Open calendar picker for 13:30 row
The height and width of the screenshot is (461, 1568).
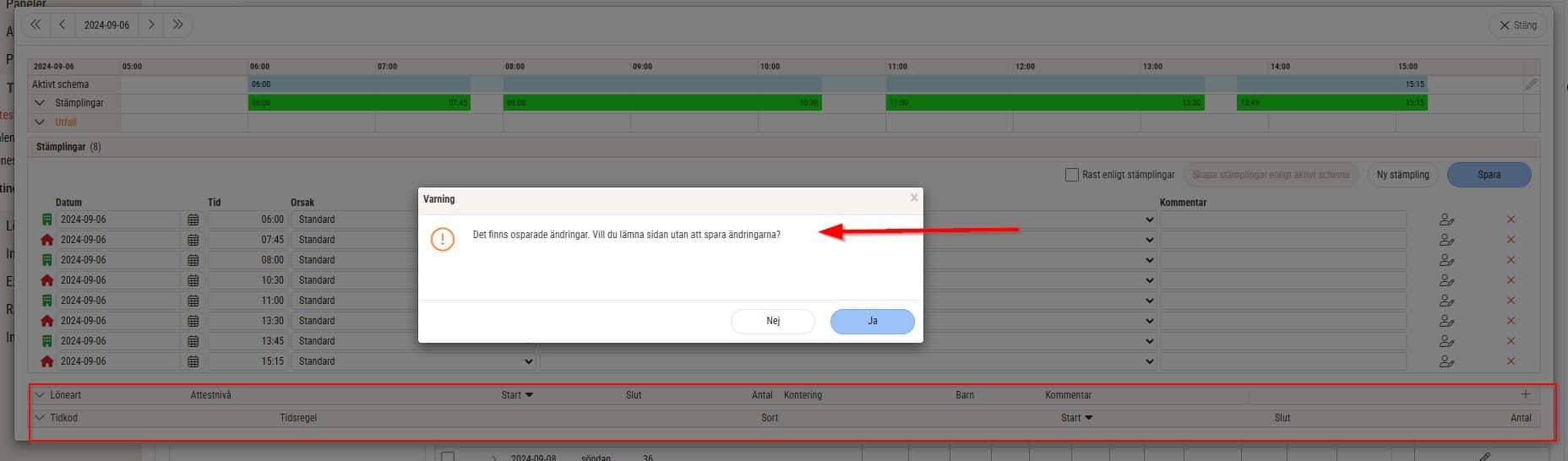tap(193, 321)
